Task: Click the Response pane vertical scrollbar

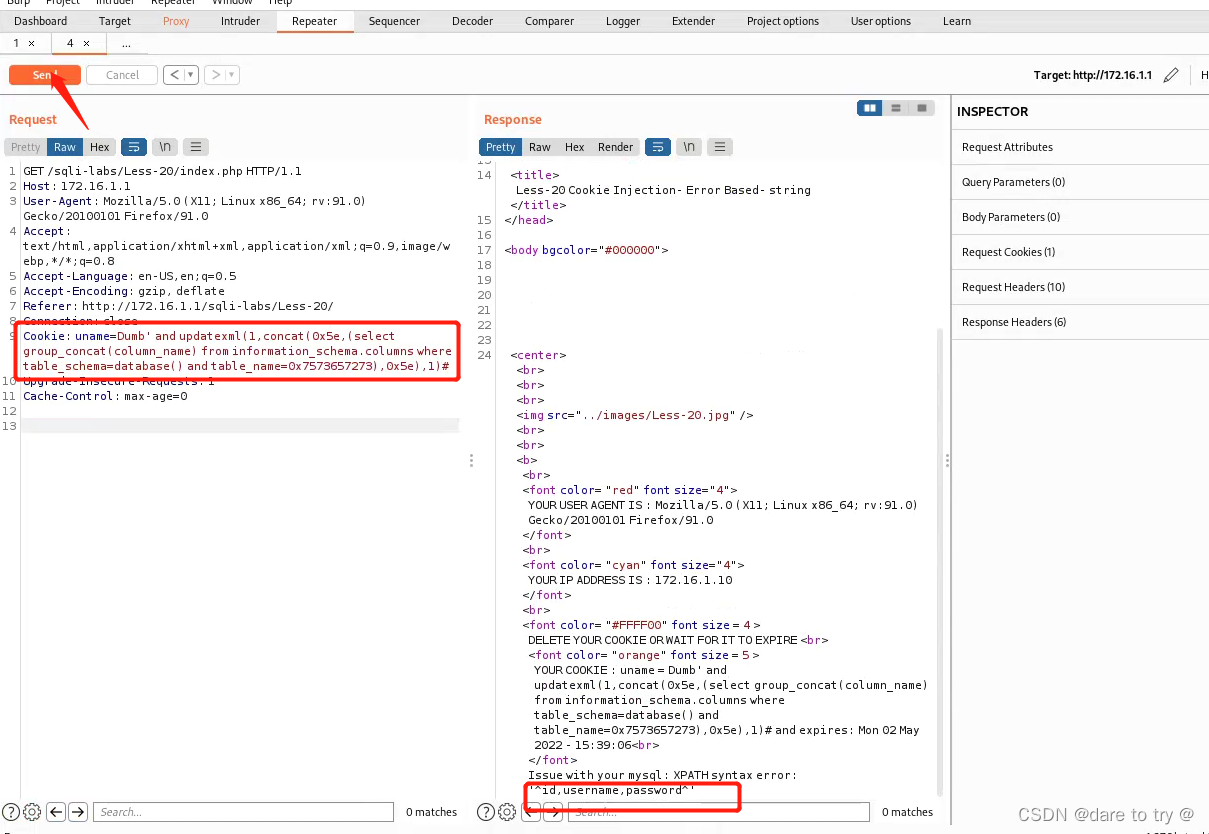Action: [938, 560]
